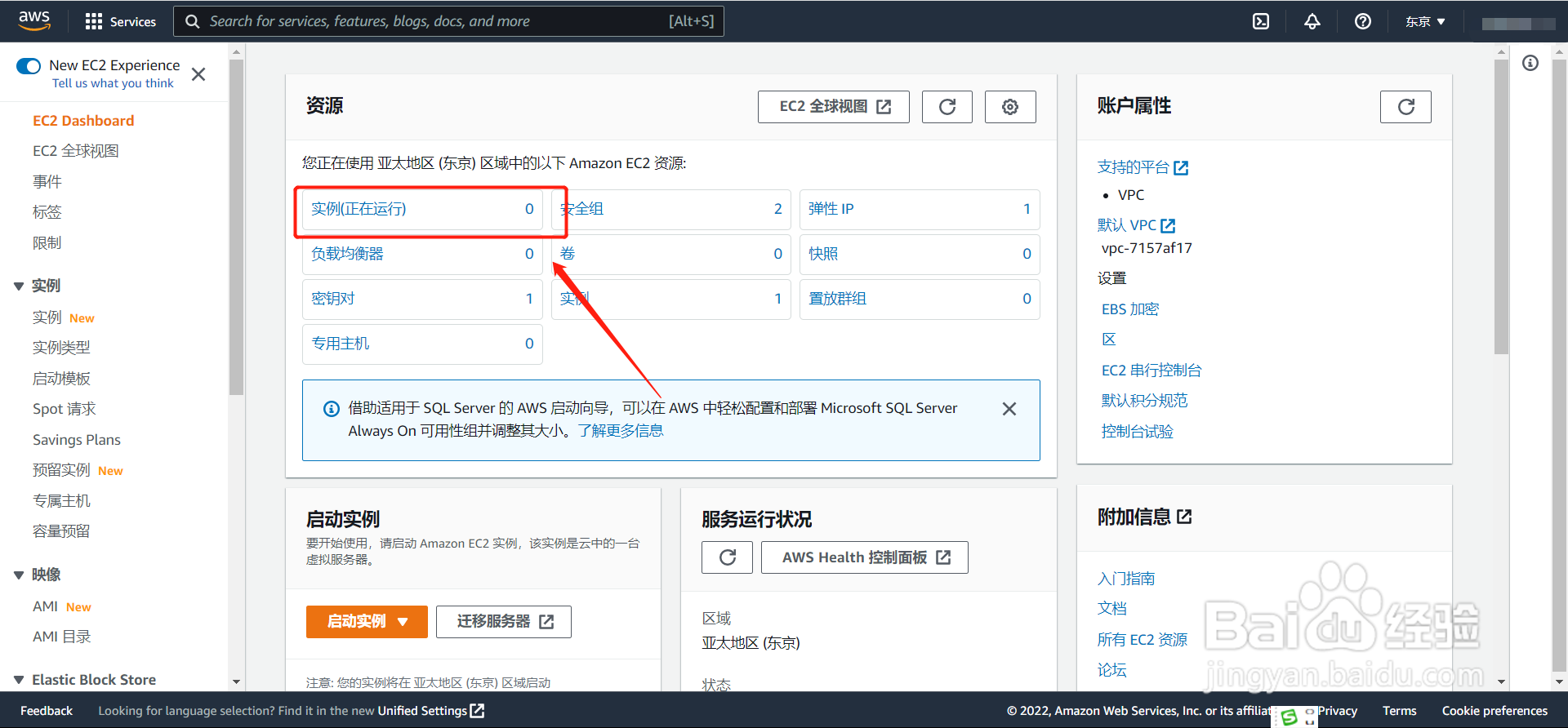Toggle the New EC2 Experience switch
The image size is (1568, 728).
29,66
